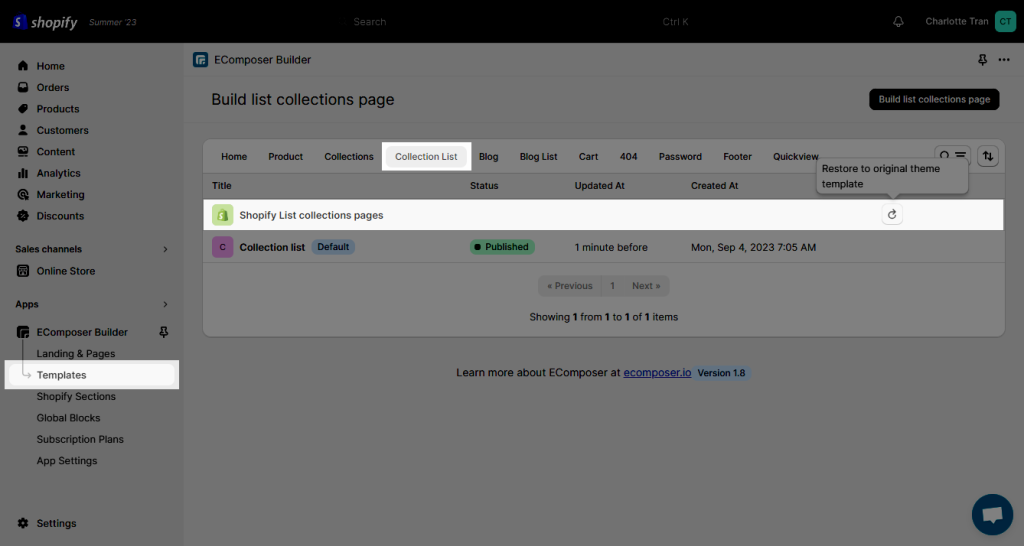Switch to the Blog List tab

click(x=538, y=157)
